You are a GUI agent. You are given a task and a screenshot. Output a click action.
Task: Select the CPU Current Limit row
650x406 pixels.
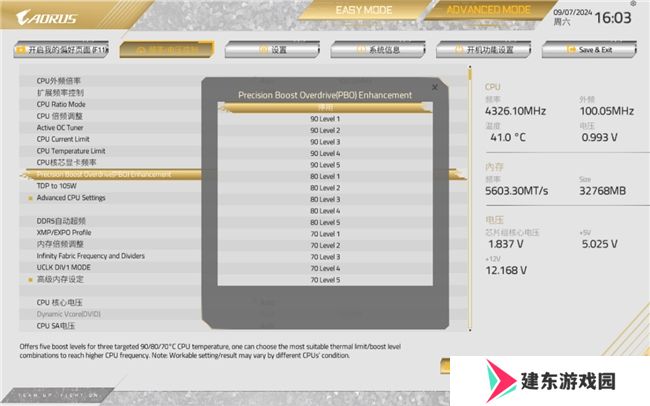coord(111,139)
